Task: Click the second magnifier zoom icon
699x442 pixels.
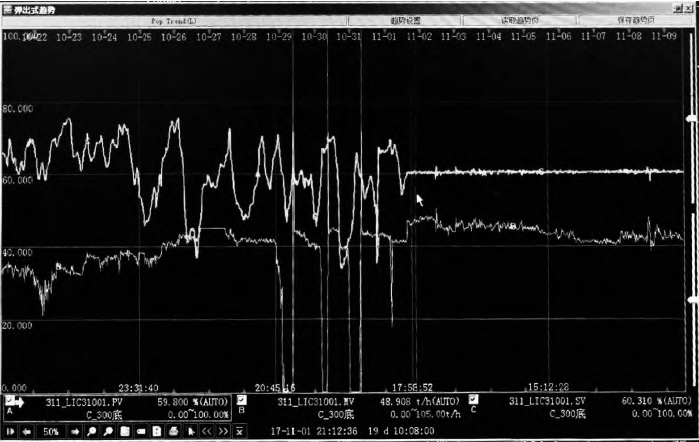Action: [107, 431]
